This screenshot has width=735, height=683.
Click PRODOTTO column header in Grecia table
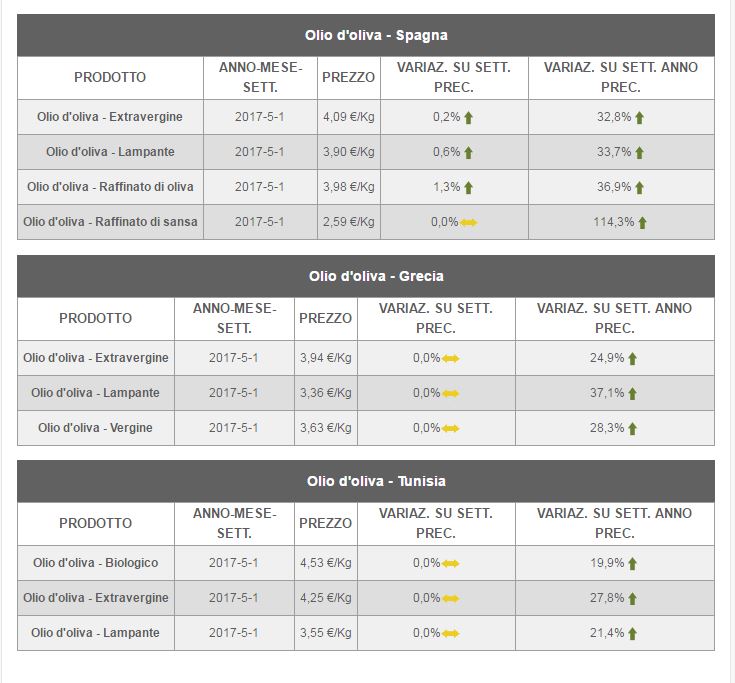click(x=96, y=318)
